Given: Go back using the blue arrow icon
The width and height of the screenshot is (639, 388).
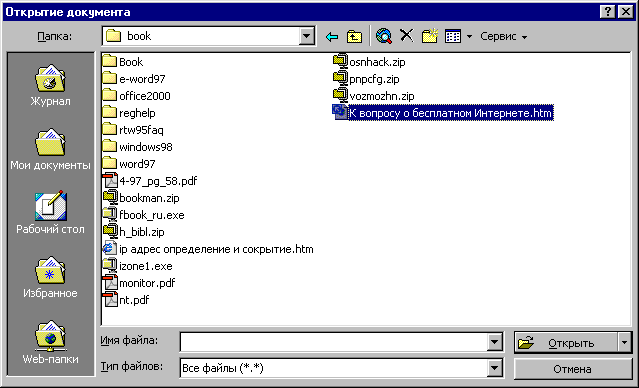Looking at the screenshot, I should point(332,37).
